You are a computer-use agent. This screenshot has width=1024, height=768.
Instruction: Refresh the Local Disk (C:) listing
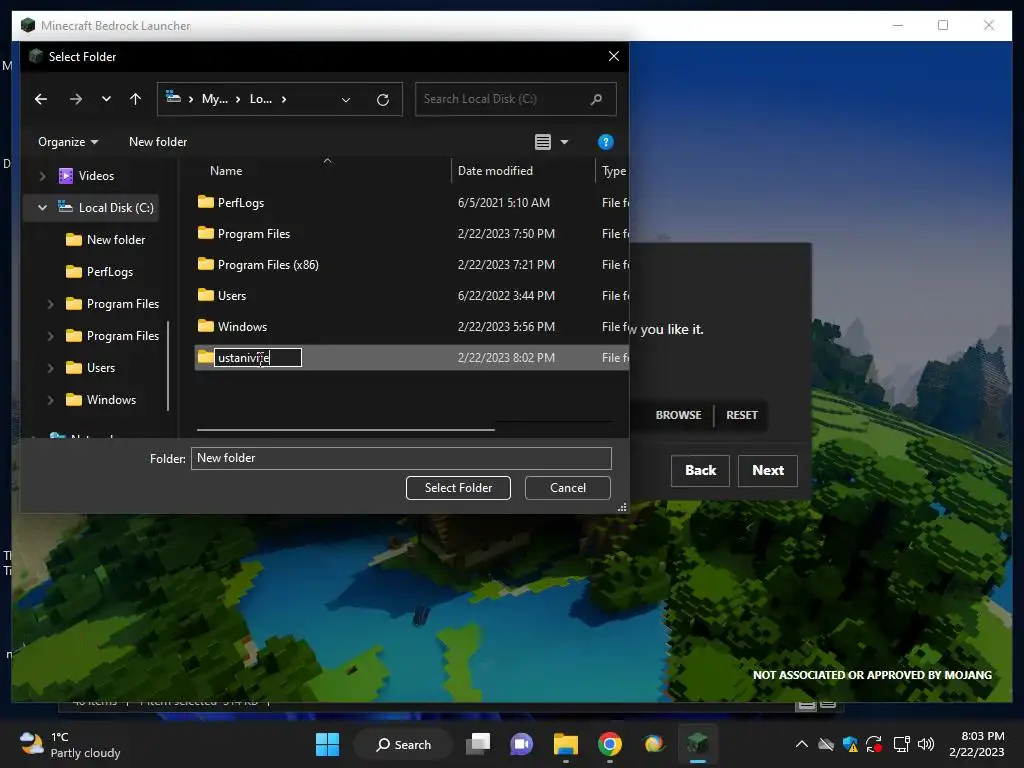383,99
